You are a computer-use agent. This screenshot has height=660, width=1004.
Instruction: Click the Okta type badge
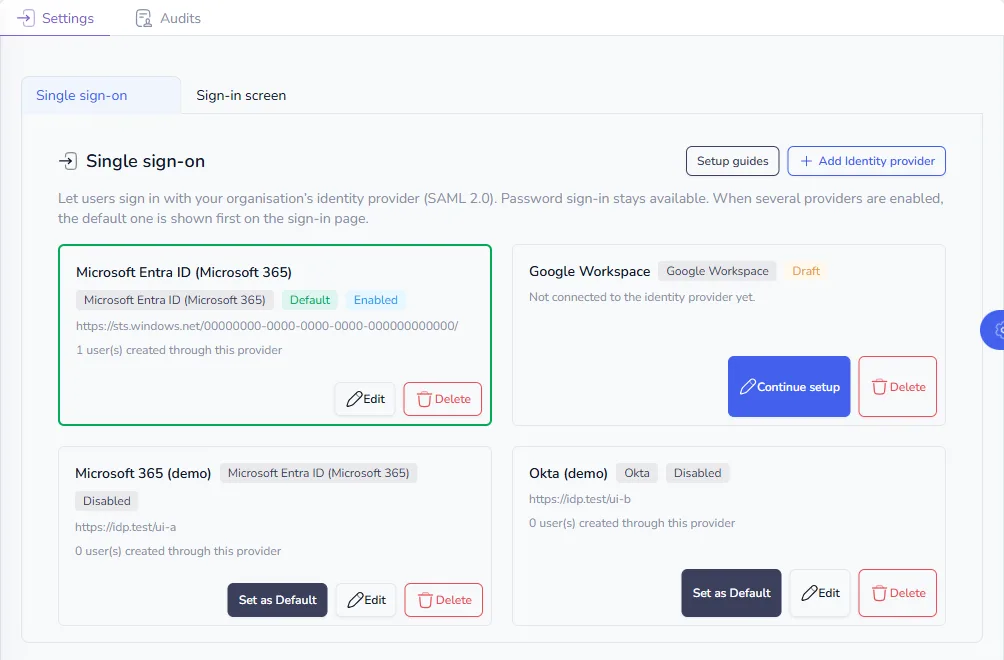636,473
